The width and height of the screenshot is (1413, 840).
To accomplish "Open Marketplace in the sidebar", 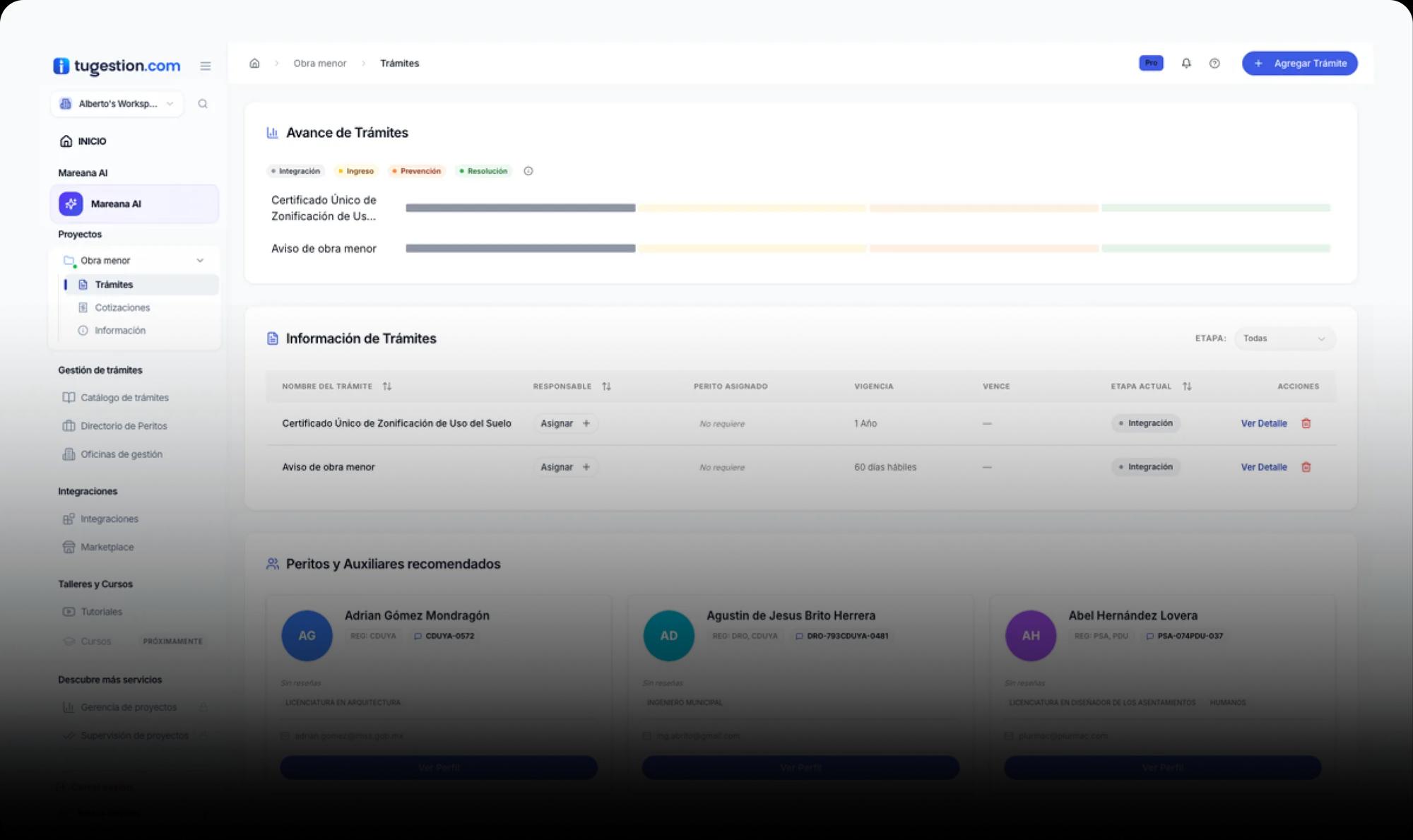I will (98, 547).
